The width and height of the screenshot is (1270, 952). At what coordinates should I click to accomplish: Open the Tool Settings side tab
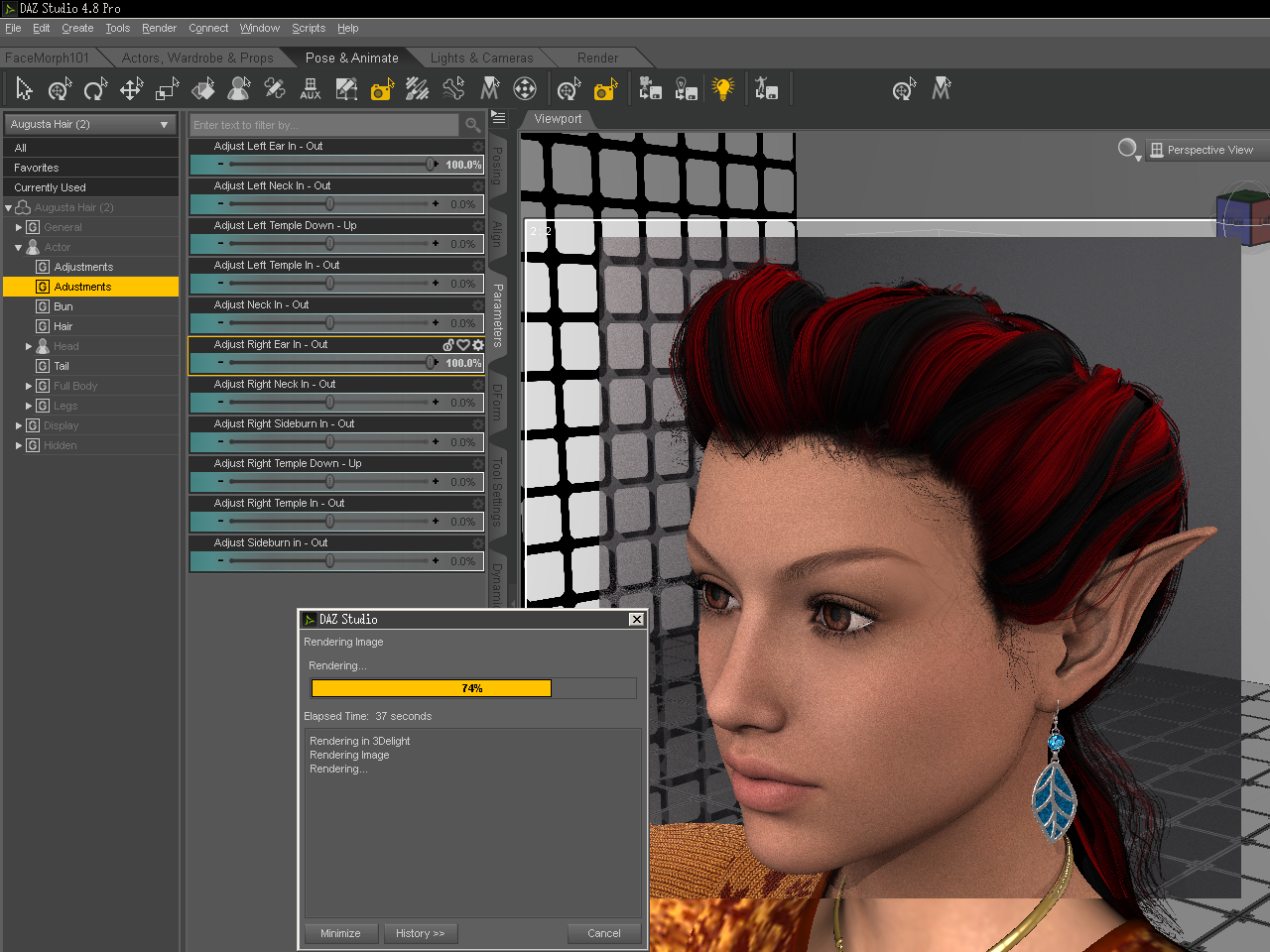point(497,491)
